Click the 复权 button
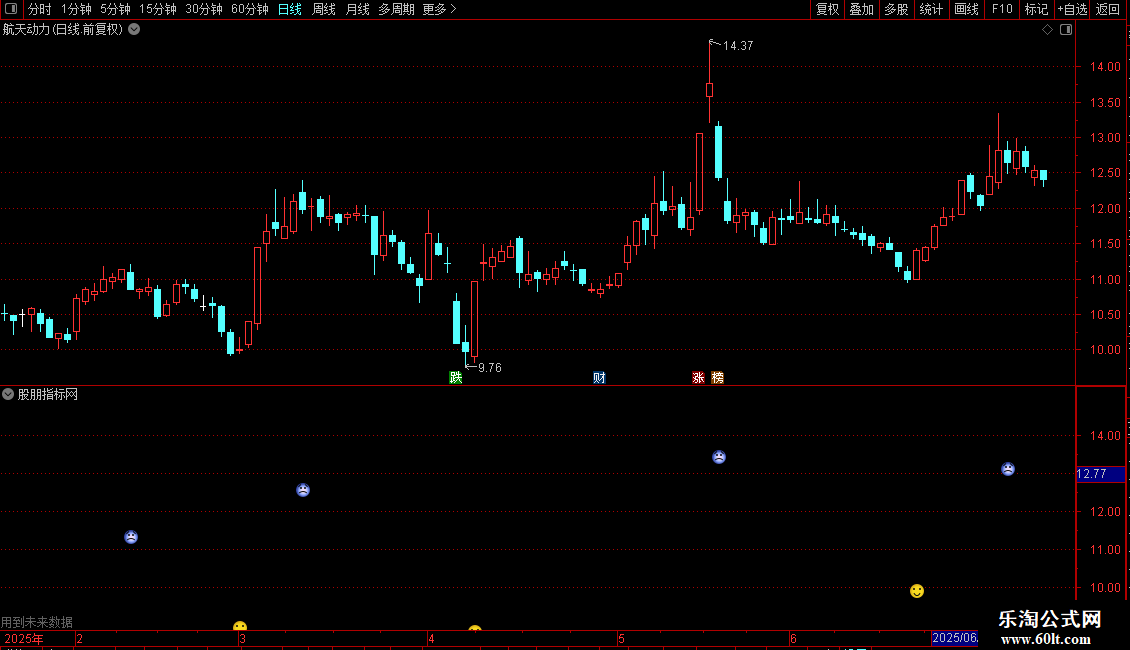1130x650 pixels. [827, 9]
